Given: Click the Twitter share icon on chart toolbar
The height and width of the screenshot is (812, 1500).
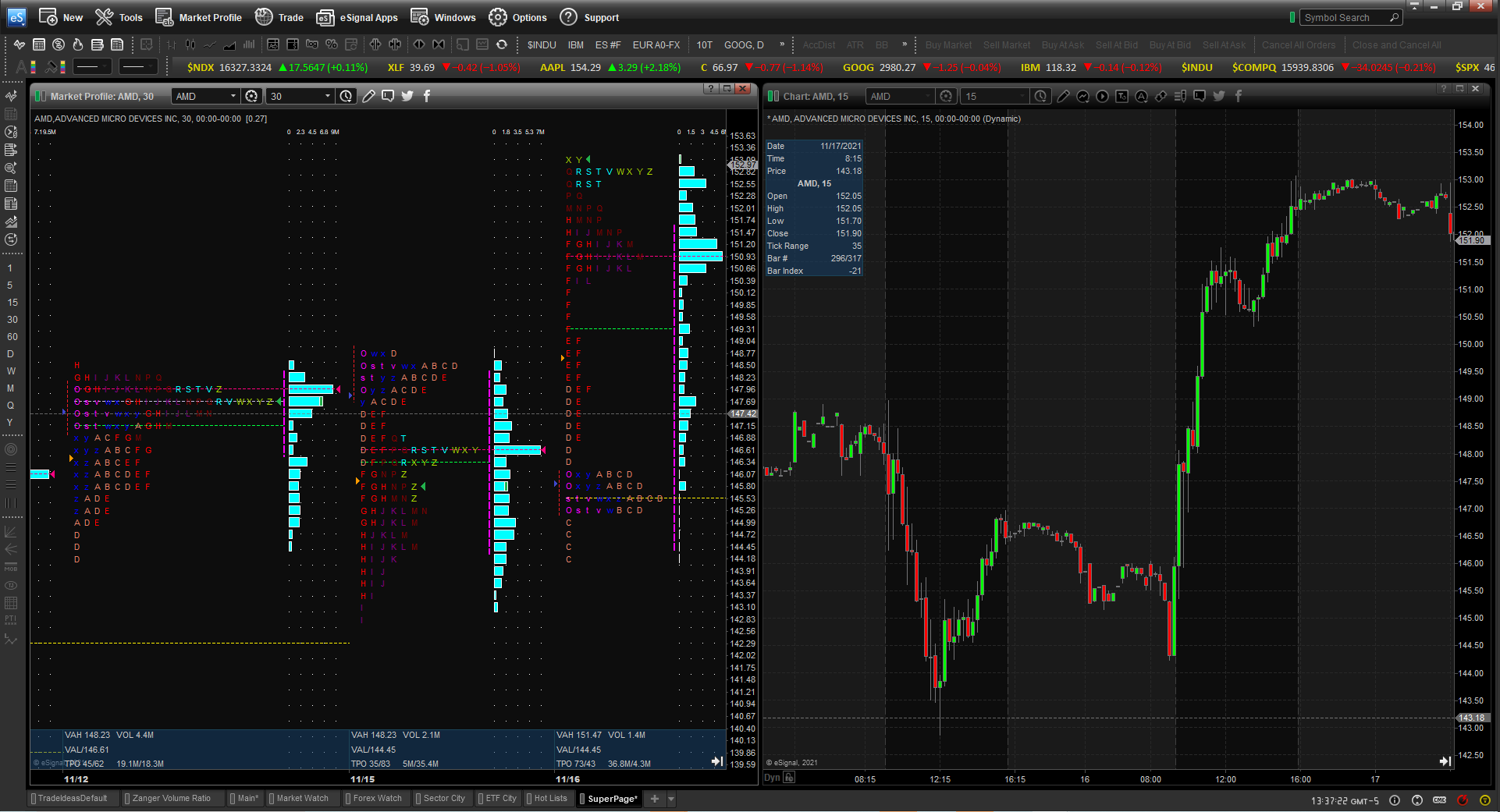Looking at the screenshot, I should click(x=1219, y=96).
